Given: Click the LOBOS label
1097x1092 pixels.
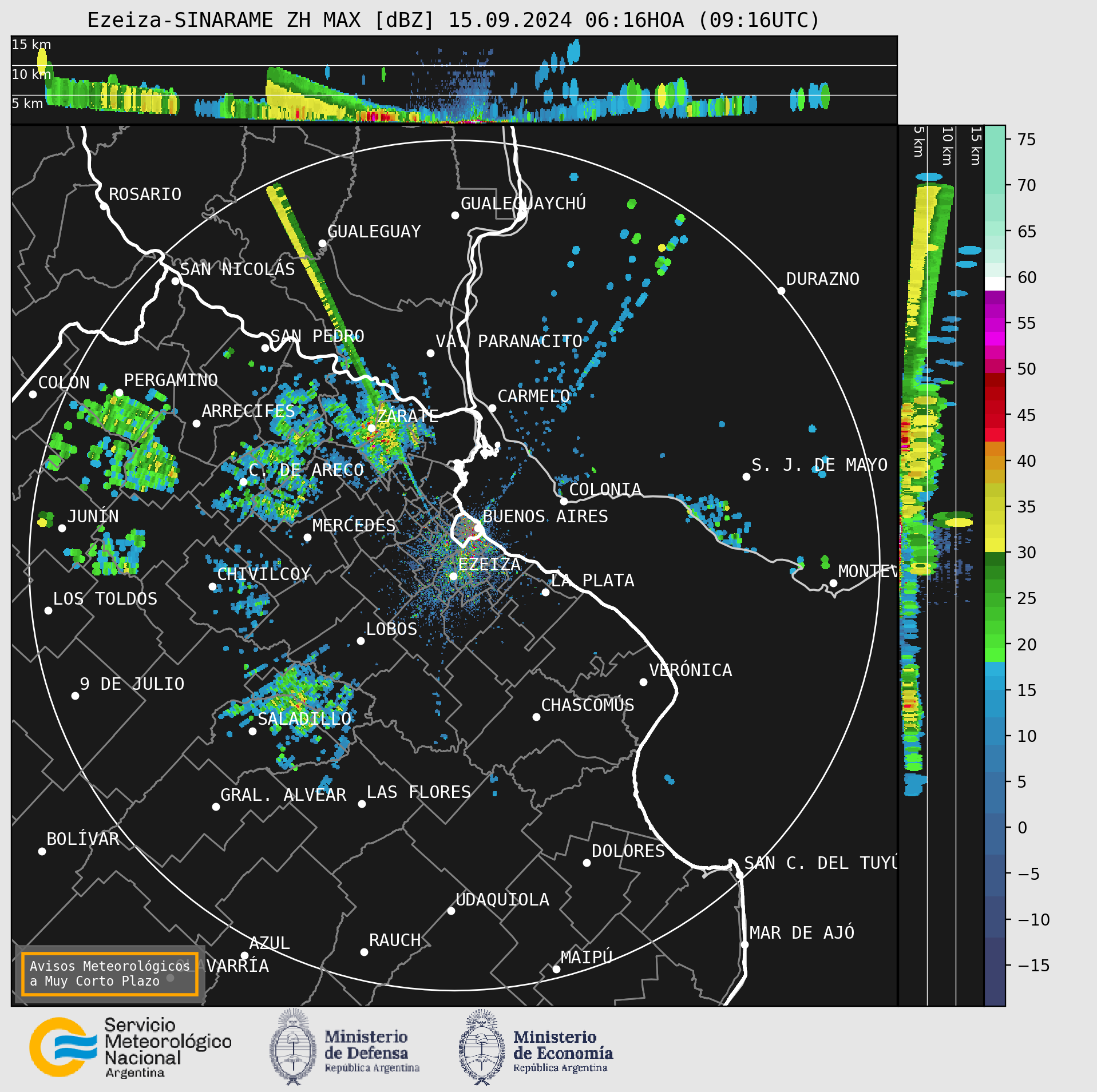Looking at the screenshot, I should coord(391,629).
